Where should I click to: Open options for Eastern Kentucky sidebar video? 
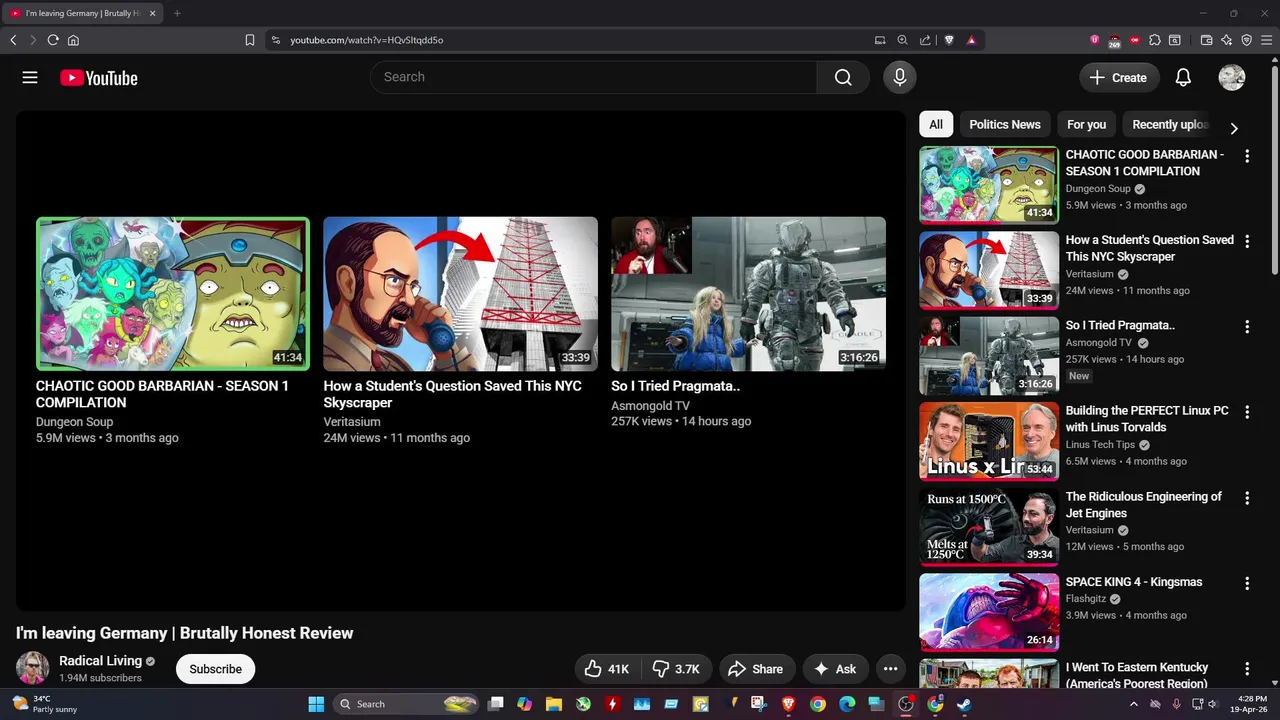click(1246, 669)
